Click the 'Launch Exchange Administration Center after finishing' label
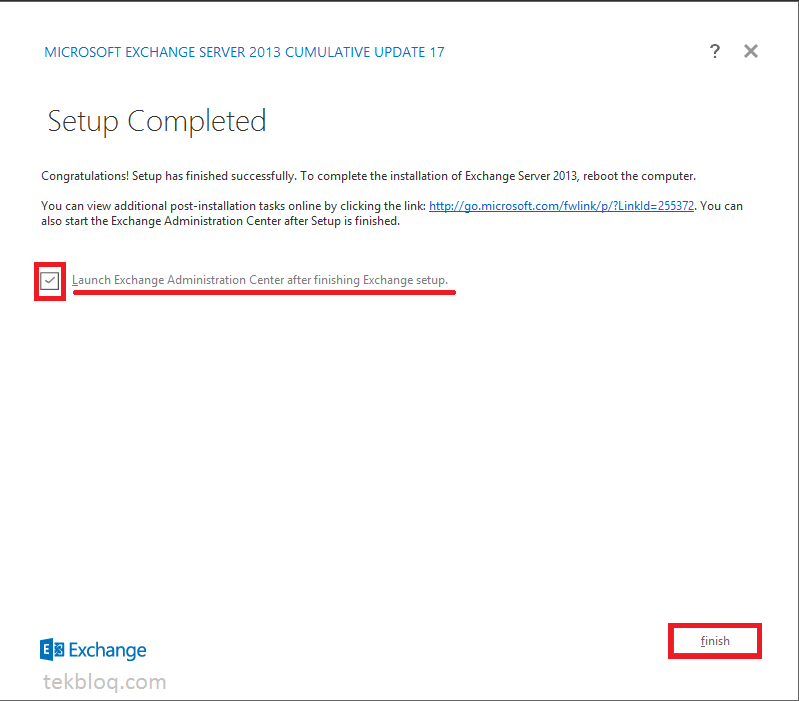The height and width of the screenshot is (701, 799). pos(260,280)
